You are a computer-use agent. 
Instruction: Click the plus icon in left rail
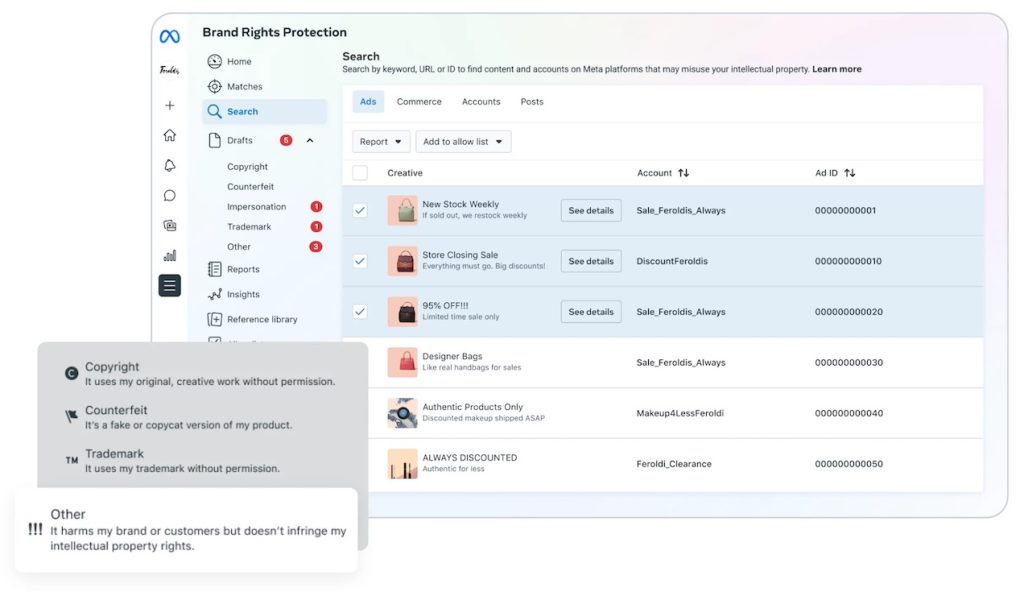click(169, 105)
